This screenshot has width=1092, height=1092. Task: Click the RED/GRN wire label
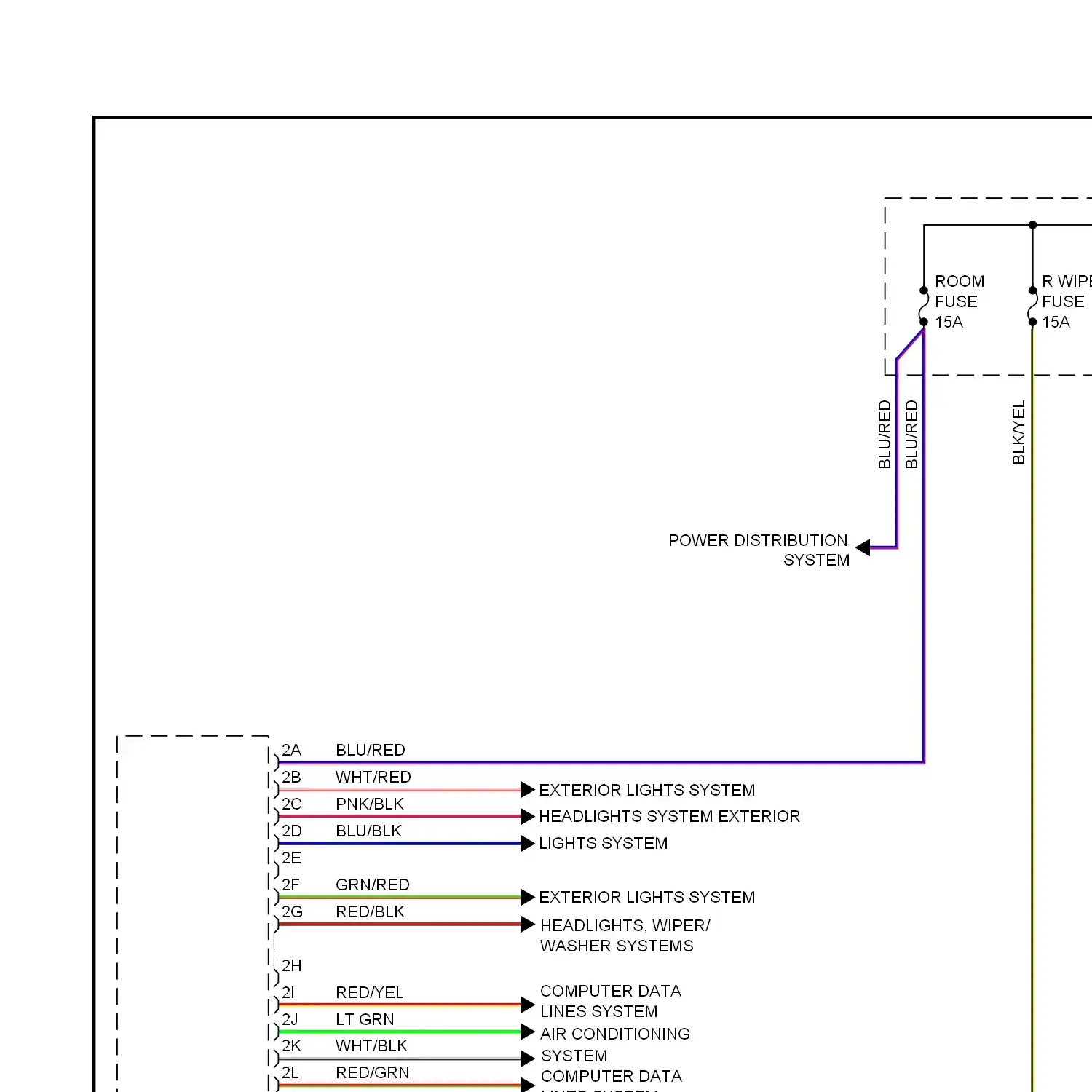[x=373, y=1072]
